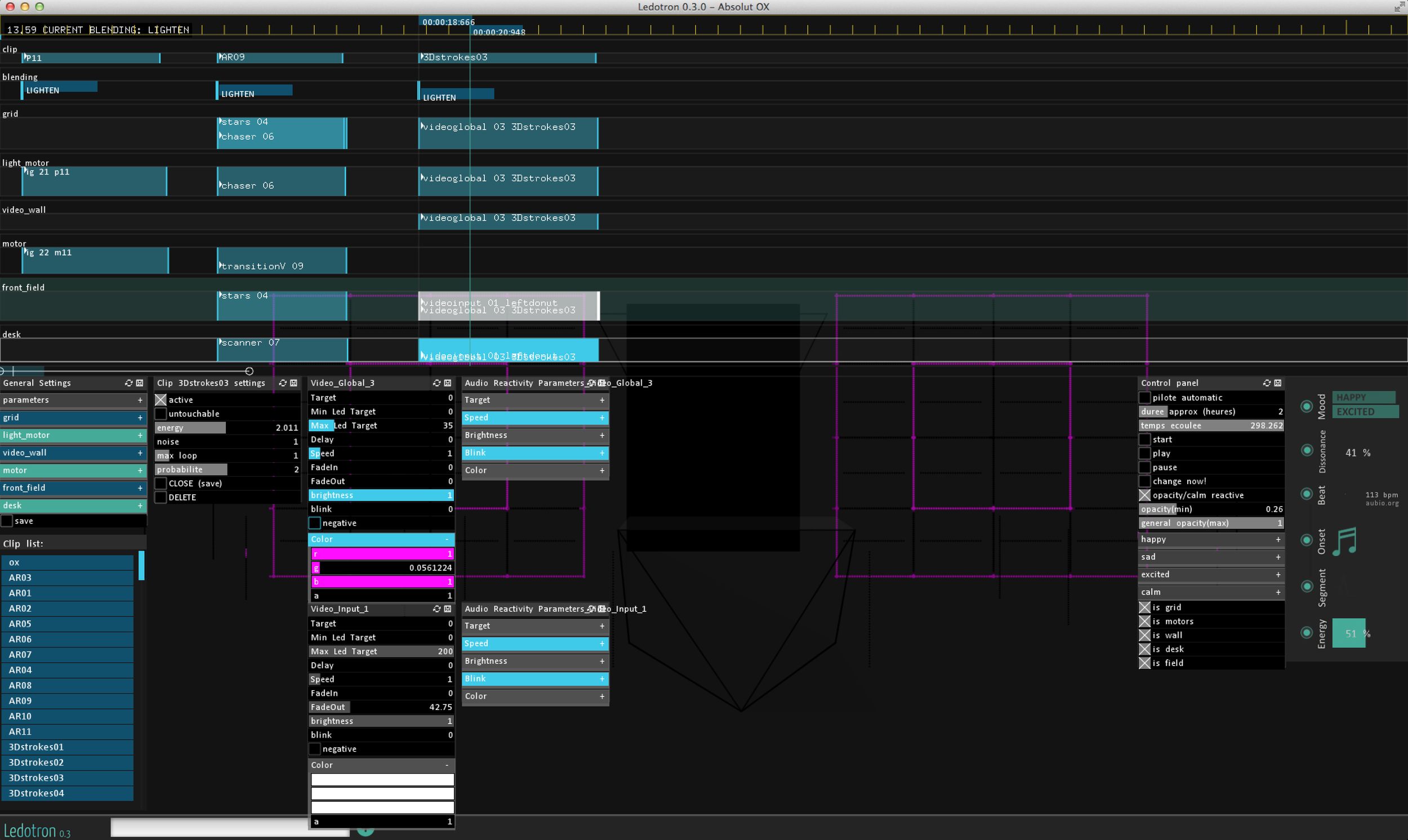Uncheck the is motors checkbox
The width and height of the screenshot is (1408, 840).
1145,622
